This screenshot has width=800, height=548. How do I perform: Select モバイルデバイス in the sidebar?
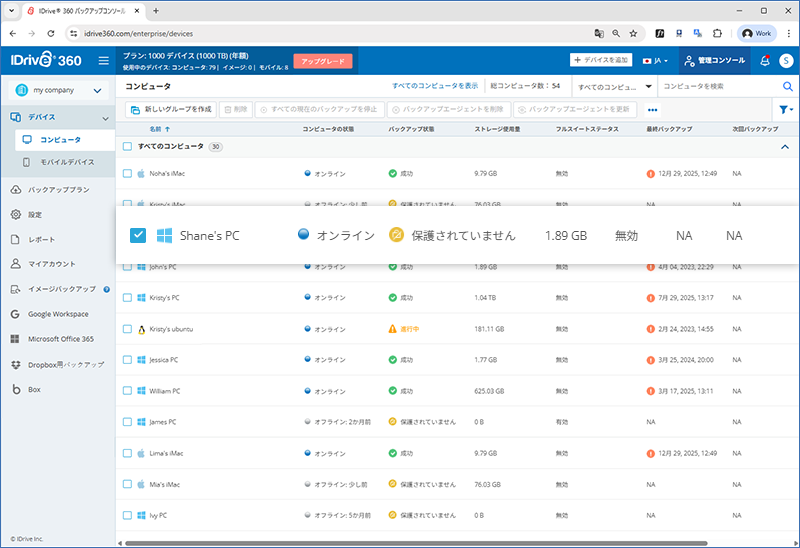click(x=67, y=162)
